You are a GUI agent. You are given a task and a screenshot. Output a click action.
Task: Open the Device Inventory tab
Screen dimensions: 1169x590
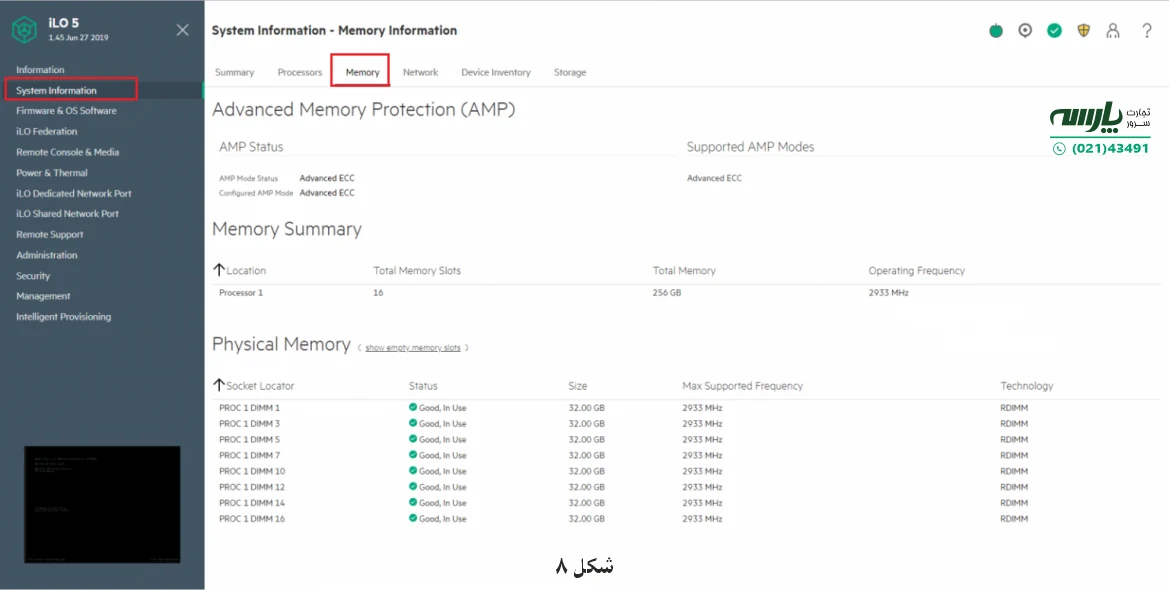495,72
